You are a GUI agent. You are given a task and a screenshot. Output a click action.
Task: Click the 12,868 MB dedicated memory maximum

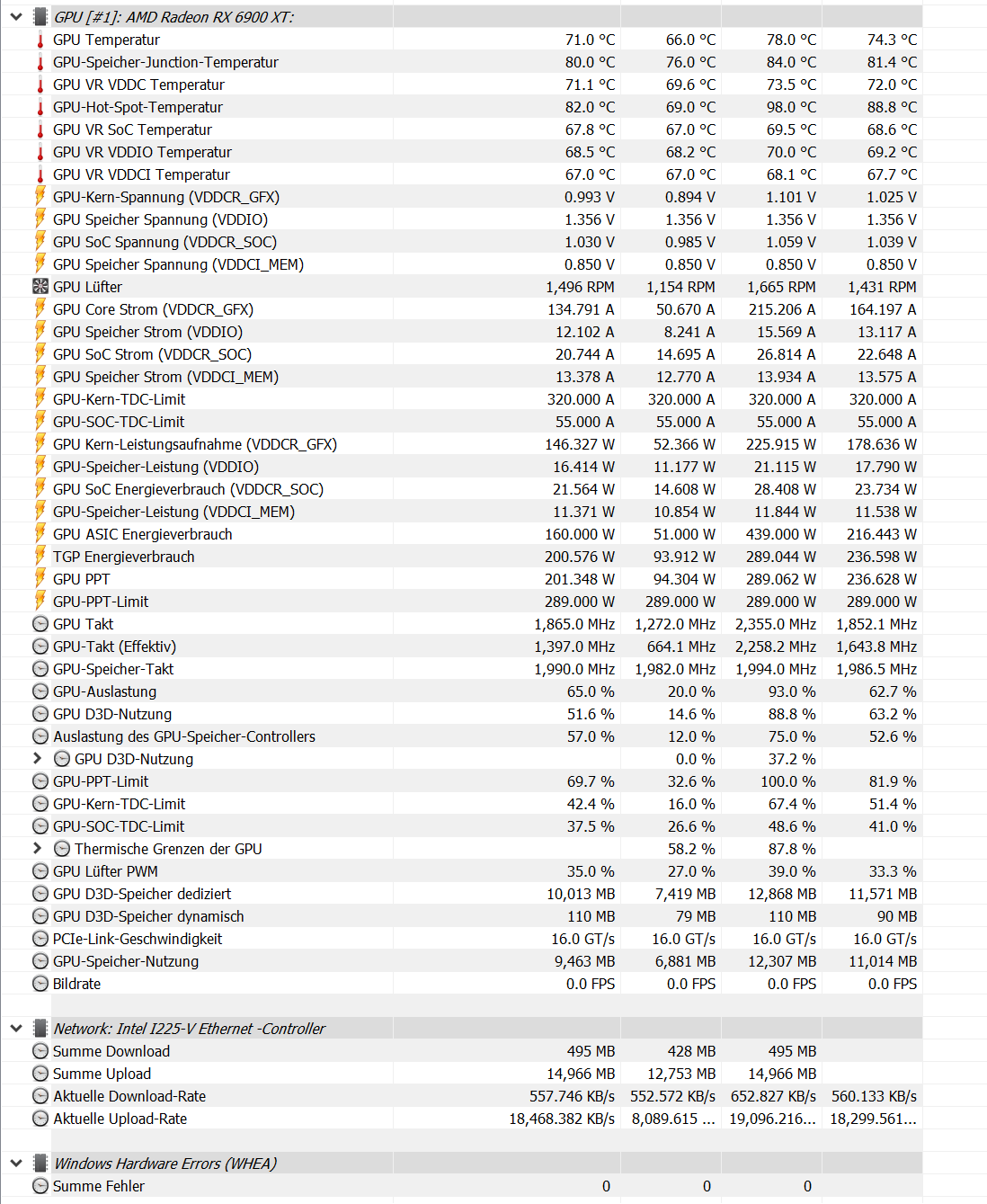click(x=782, y=894)
